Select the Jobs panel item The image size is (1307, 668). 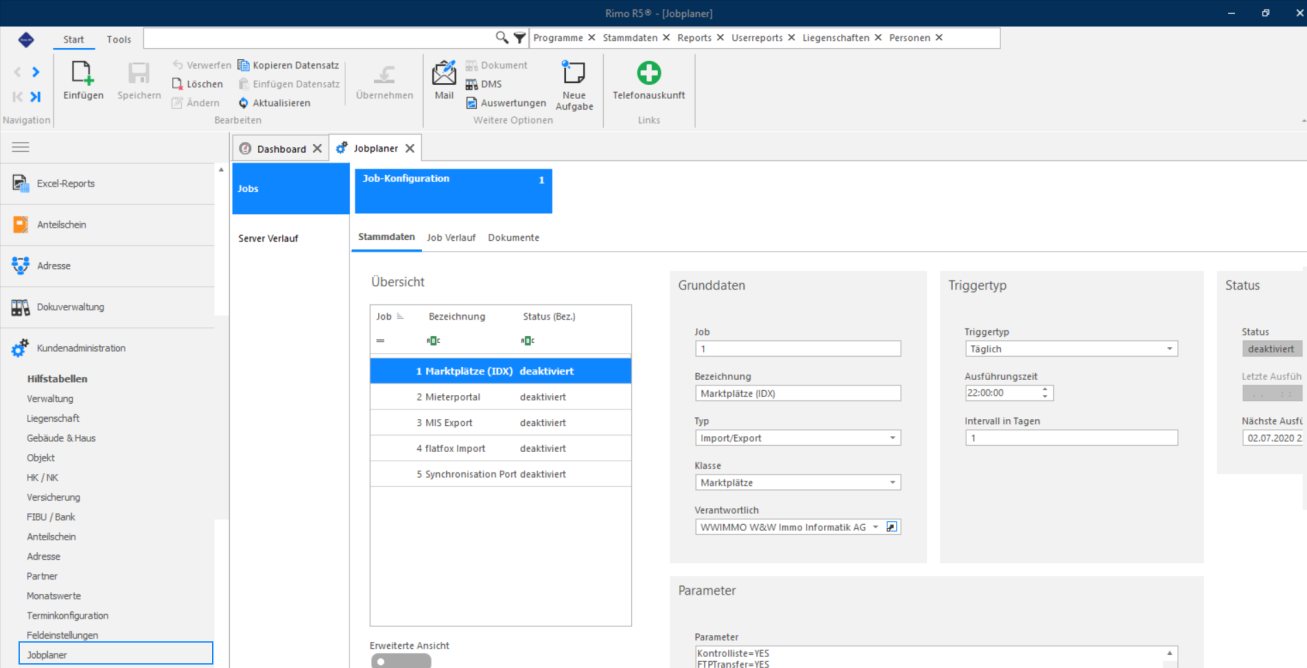tap(291, 188)
